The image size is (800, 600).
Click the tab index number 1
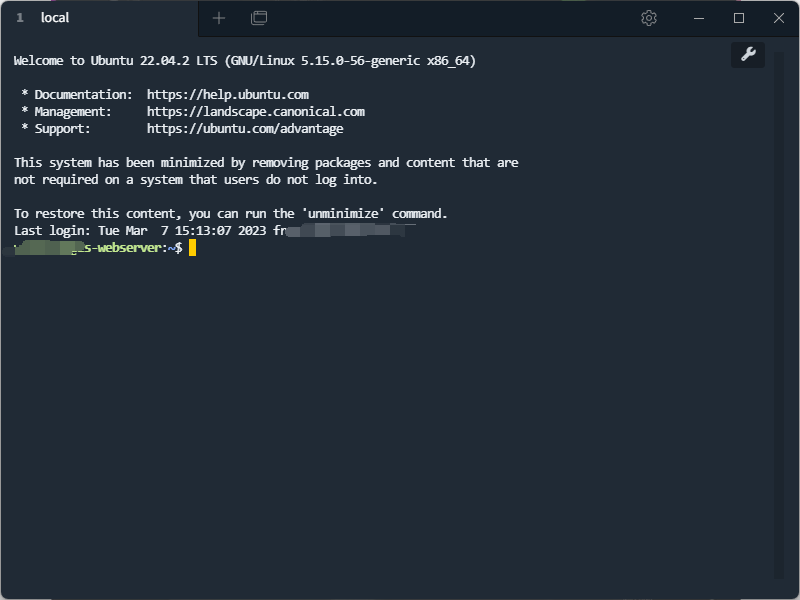(x=20, y=18)
